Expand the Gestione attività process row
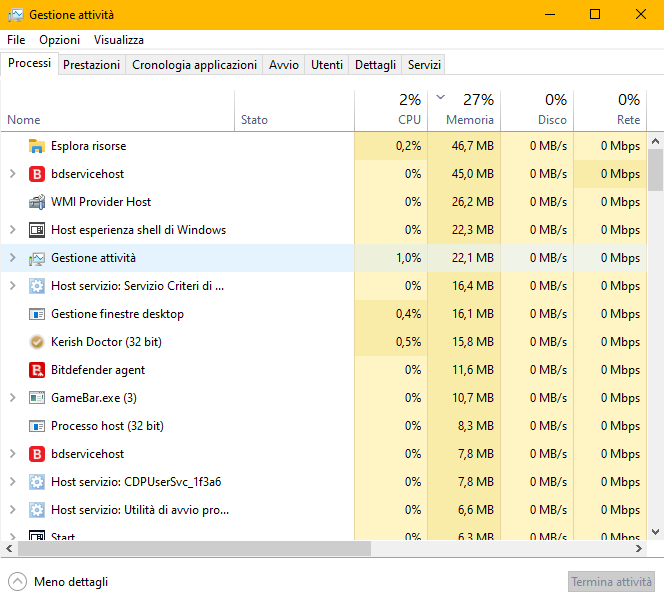Image resolution: width=664 pixels, height=603 pixels. (12, 258)
